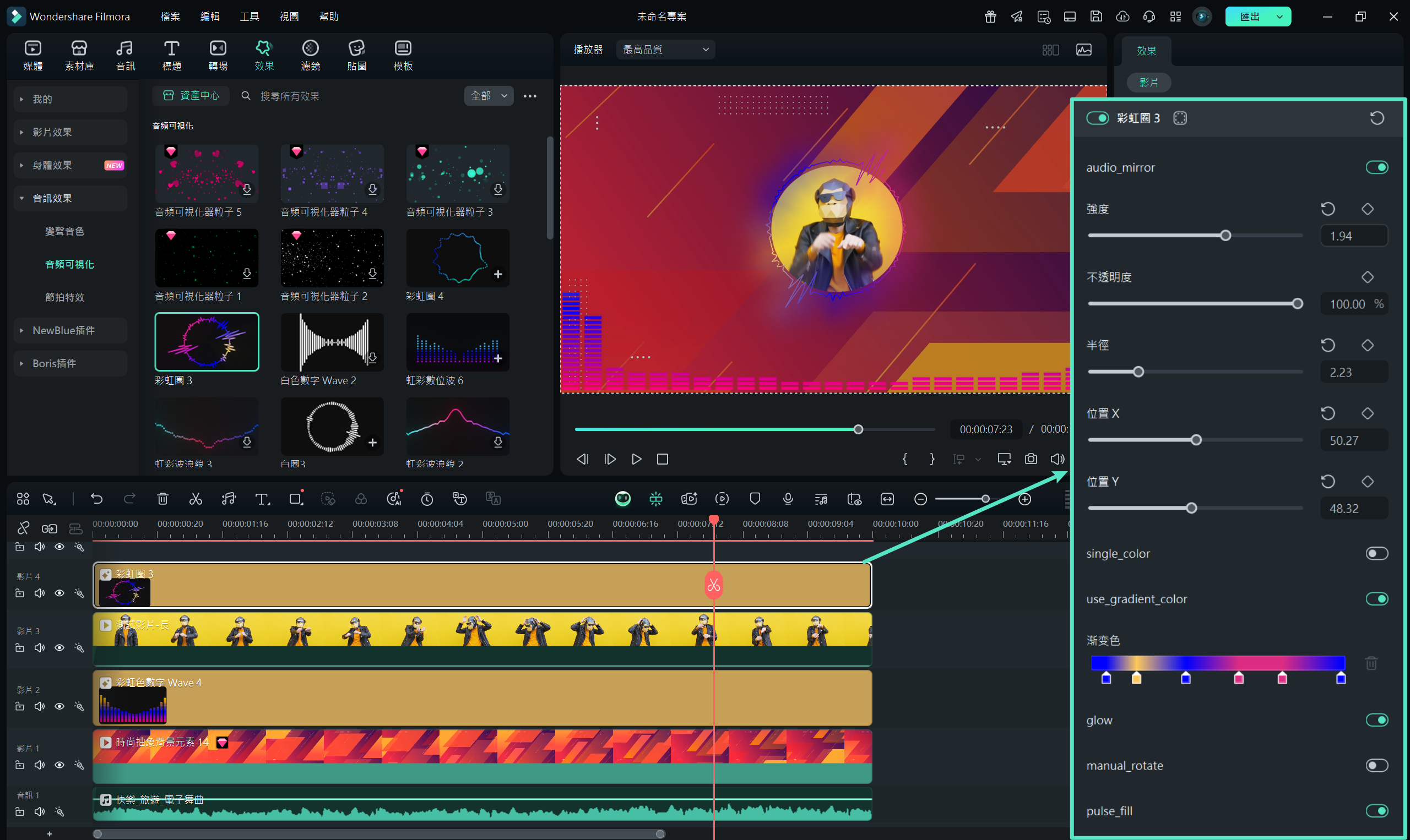This screenshot has height=840, width=1410.
Task: Click the gift icon in title bar
Action: 990,17
